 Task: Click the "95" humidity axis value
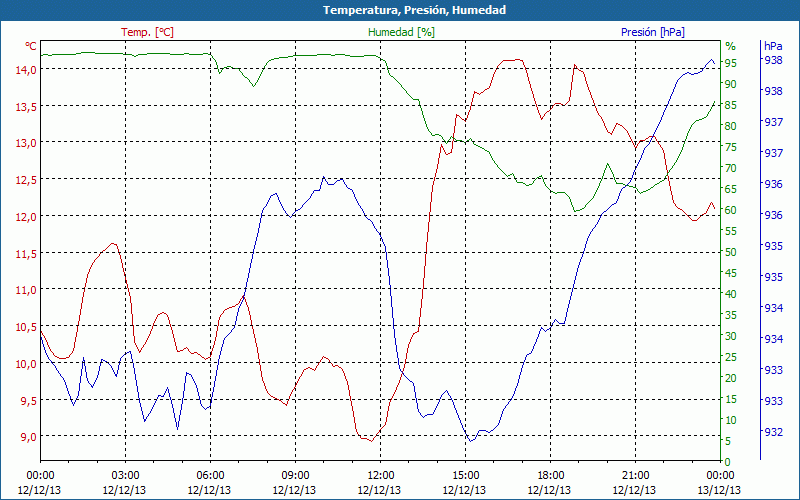click(x=731, y=62)
